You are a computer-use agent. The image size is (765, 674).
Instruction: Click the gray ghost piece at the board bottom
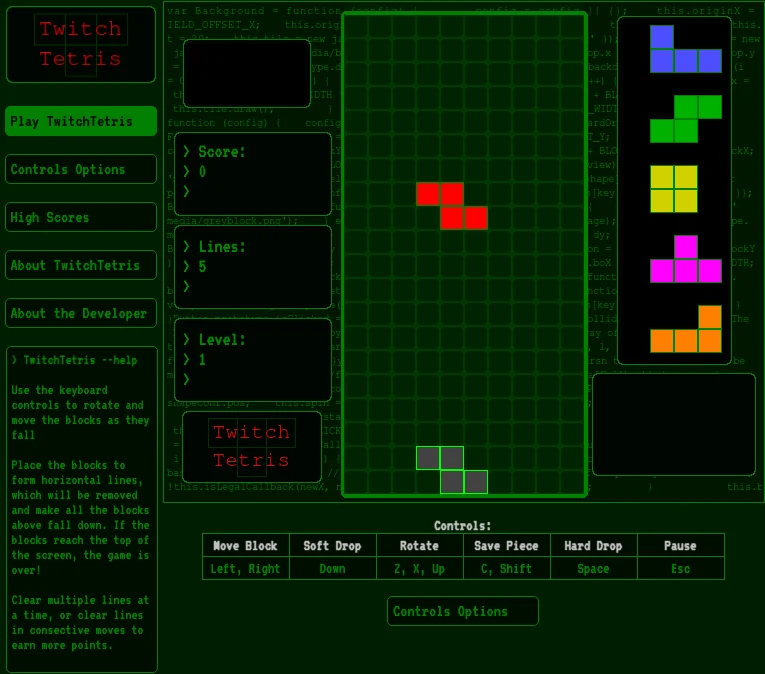(x=452, y=470)
